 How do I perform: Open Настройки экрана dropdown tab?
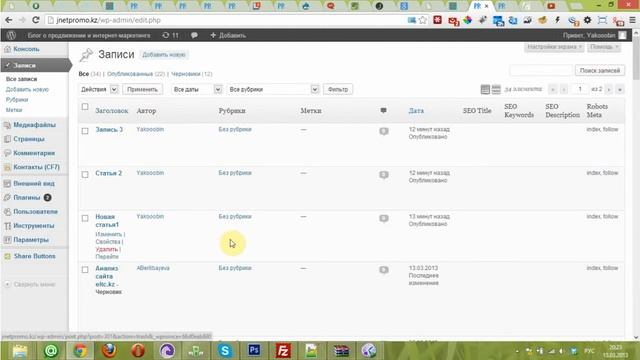point(554,47)
